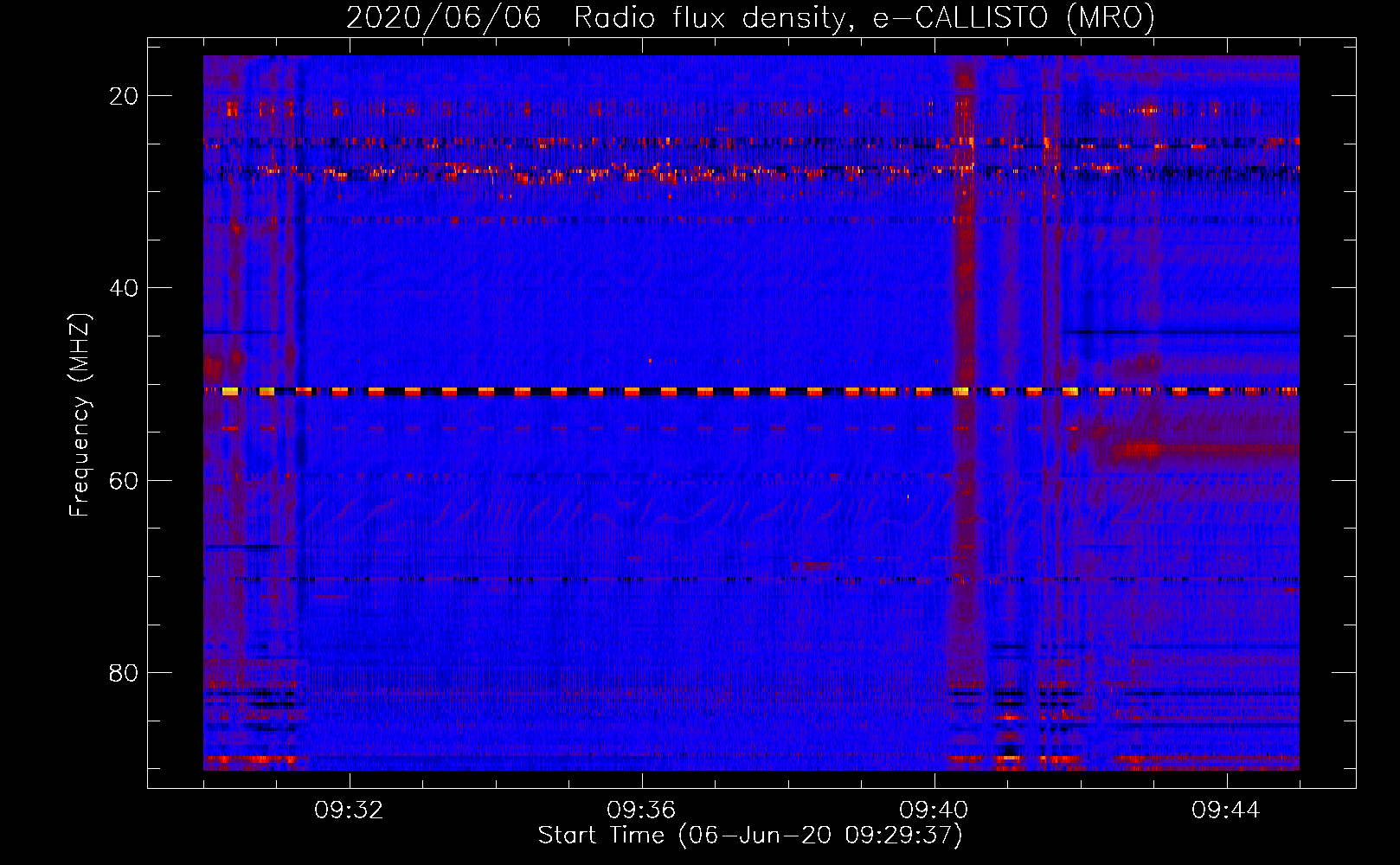The height and width of the screenshot is (865, 1400).
Task: Click the red horizontal streak near 57 MHz
Action: (x=1205, y=450)
